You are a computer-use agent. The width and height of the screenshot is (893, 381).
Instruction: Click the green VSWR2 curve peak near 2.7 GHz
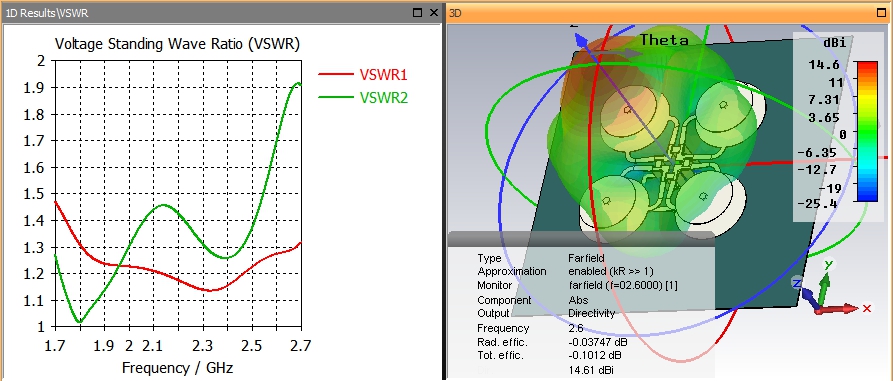click(x=297, y=84)
